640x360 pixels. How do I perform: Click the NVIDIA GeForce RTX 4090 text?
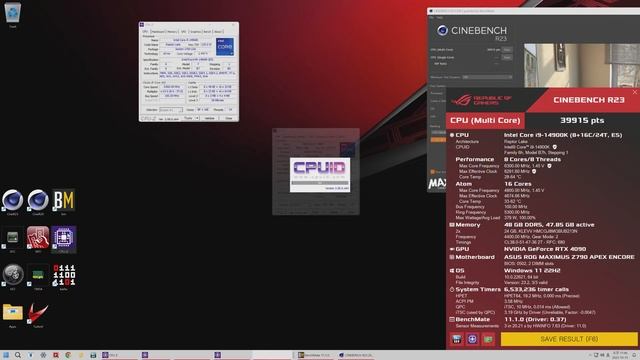[545, 249]
